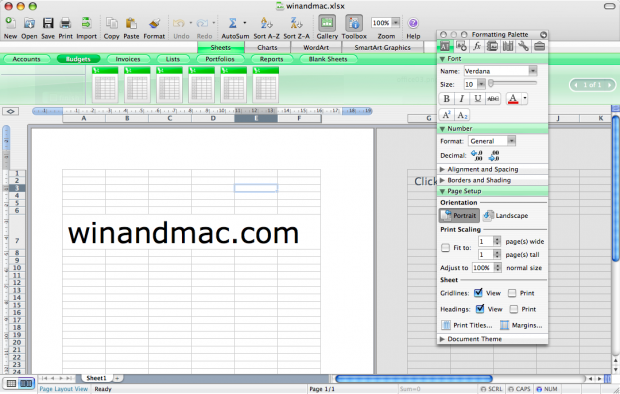Toggle the Toolbox icon
620x394 pixels.
354,23
